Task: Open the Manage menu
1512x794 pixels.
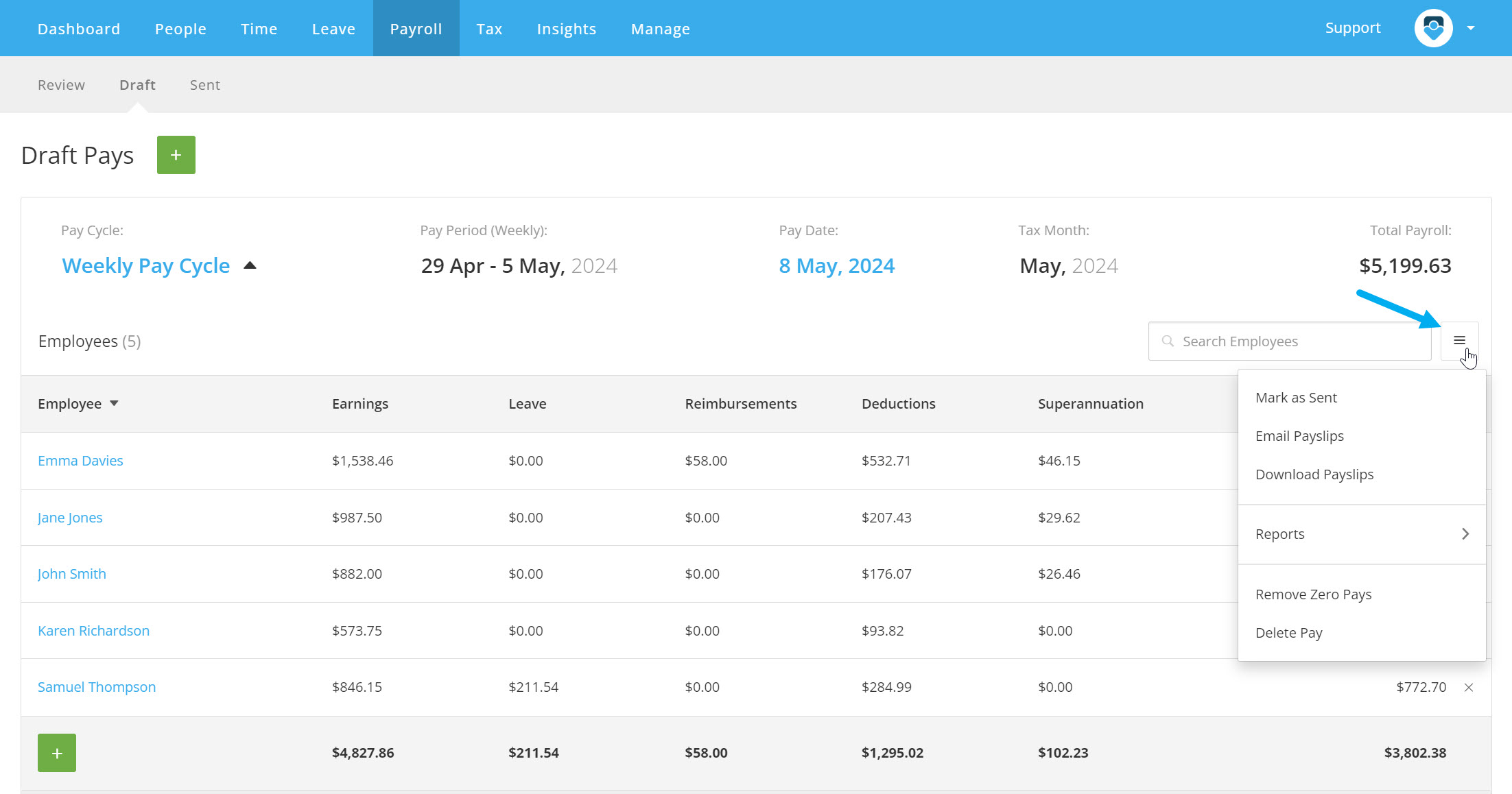Action: click(x=661, y=29)
